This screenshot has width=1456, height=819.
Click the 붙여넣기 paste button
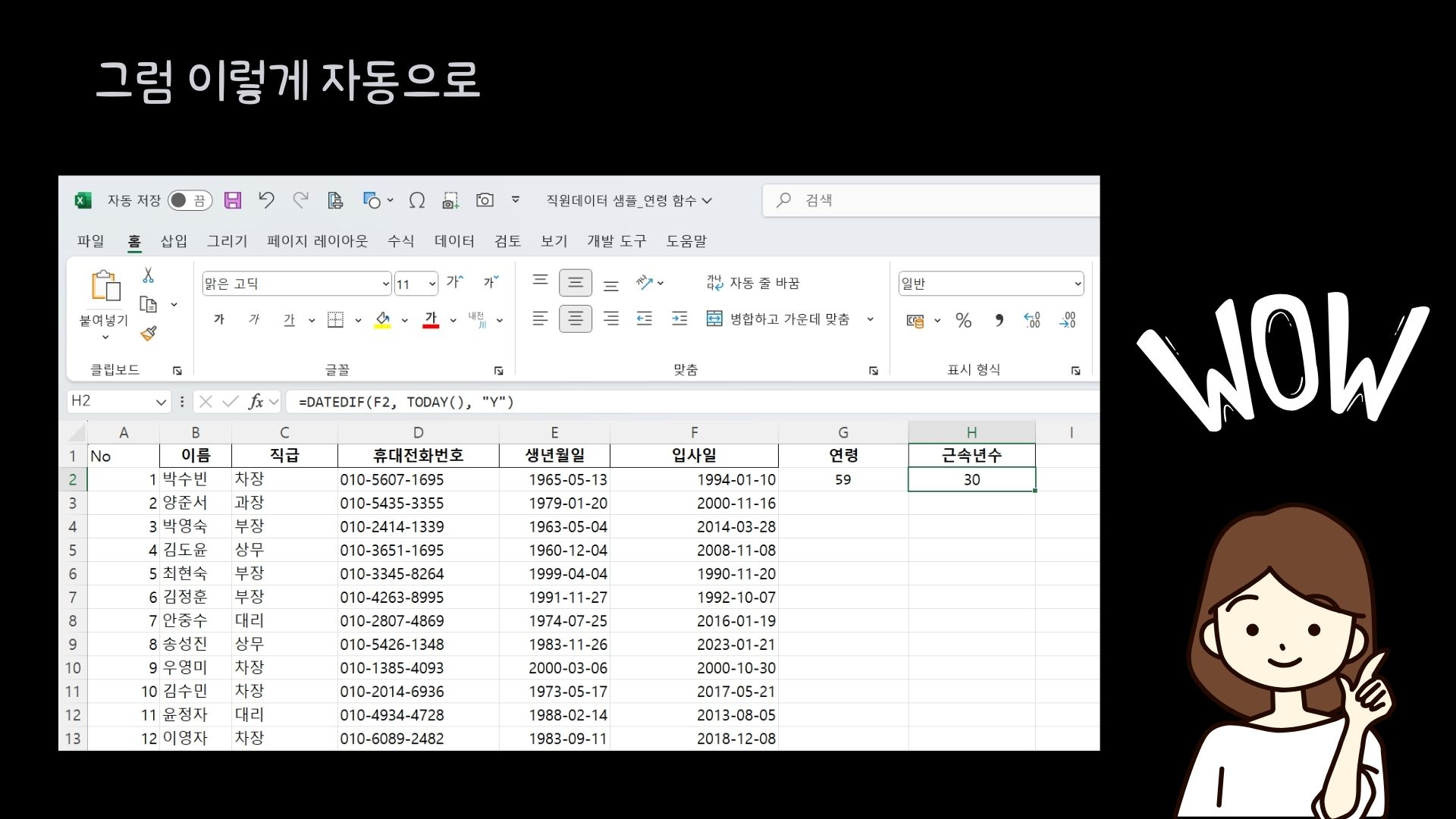(105, 288)
